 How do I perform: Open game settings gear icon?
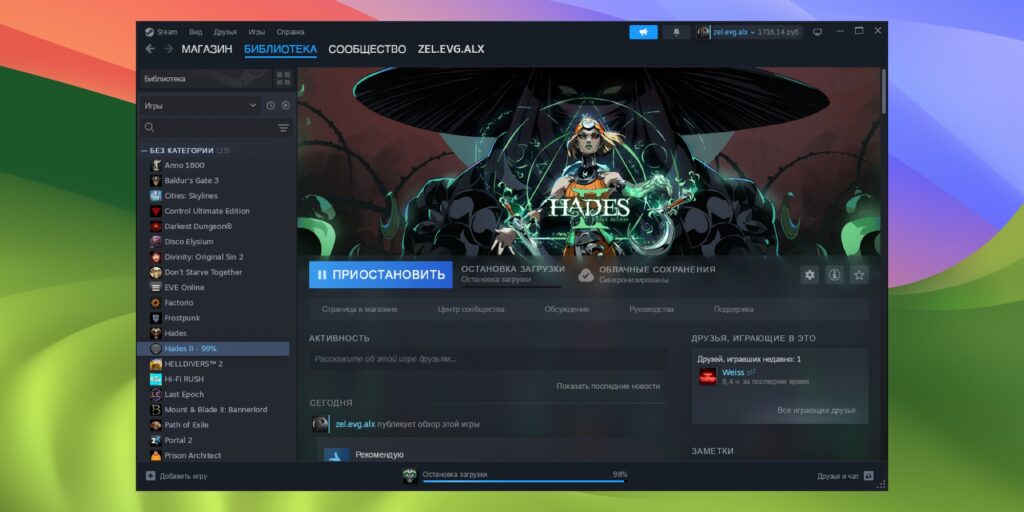tap(810, 275)
